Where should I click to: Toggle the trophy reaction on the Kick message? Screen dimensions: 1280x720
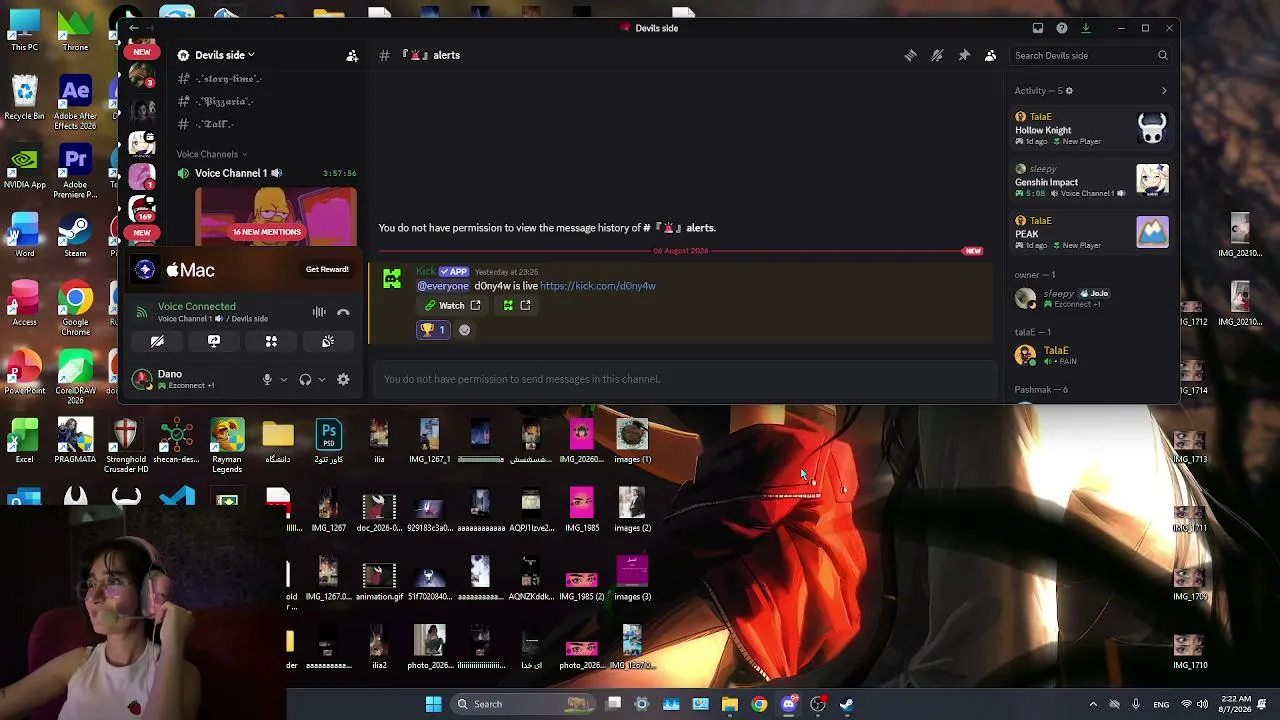432,330
